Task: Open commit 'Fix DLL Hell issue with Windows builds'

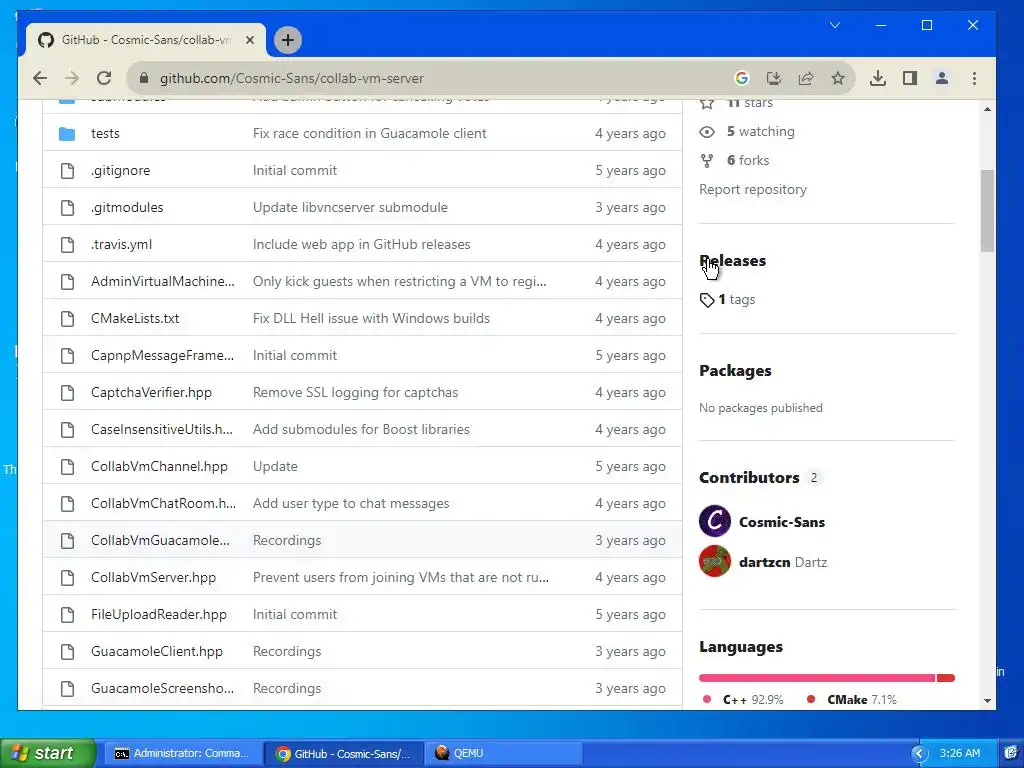Action: (x=371, y=319)
